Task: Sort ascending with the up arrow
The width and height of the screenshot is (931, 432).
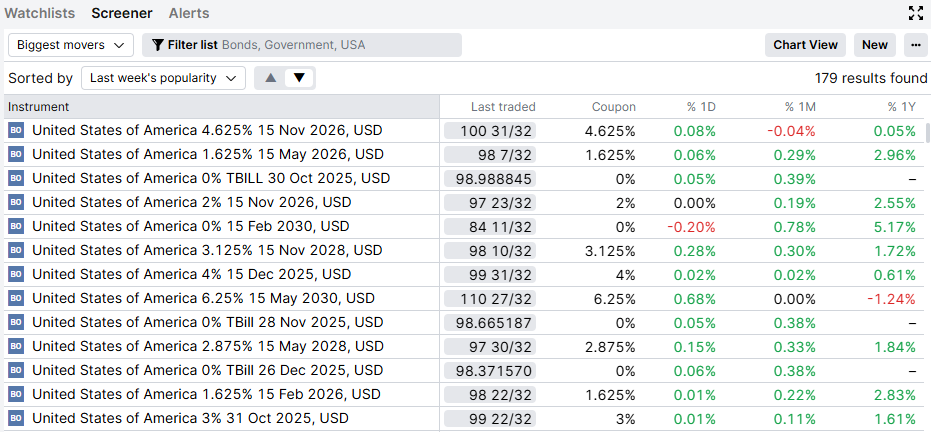Action: (x=271, y=78)
